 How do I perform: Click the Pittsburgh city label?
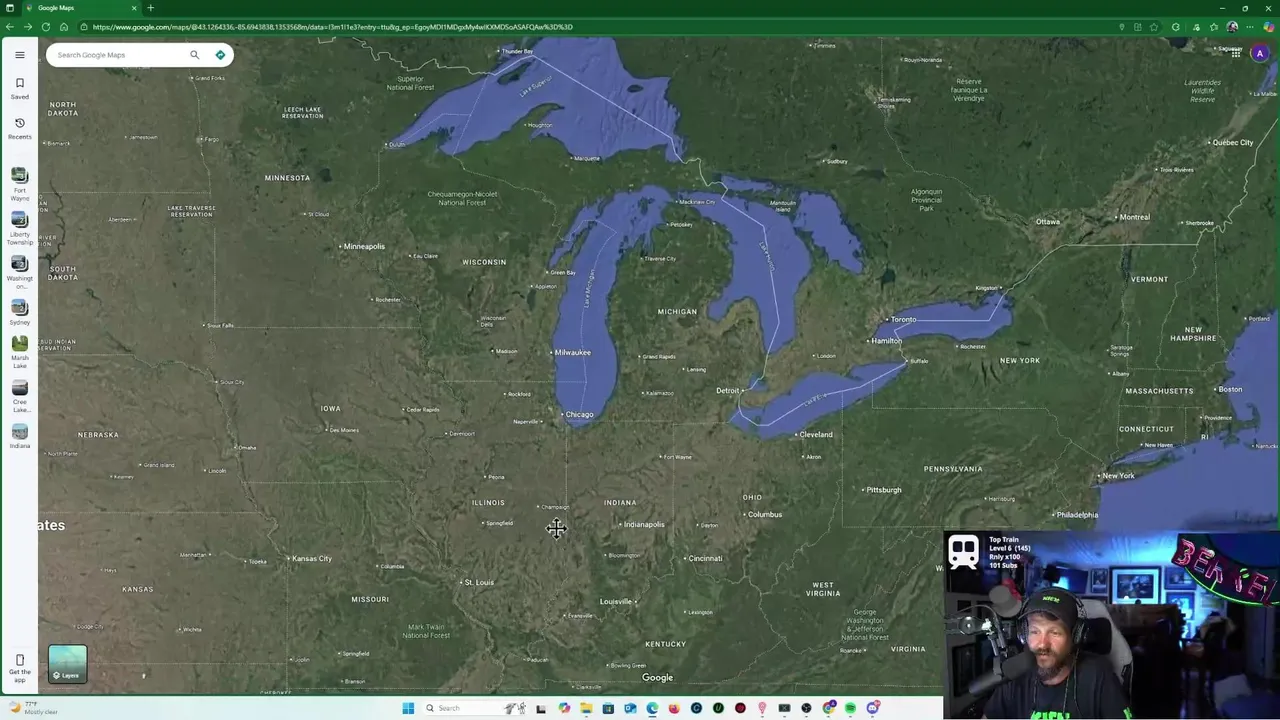(884, 490)
